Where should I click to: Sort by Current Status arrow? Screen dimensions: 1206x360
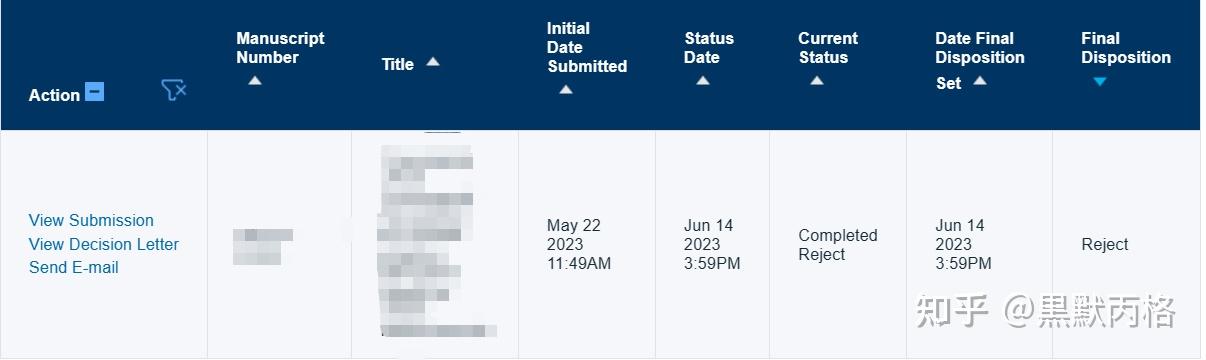(x=817, y=81)
